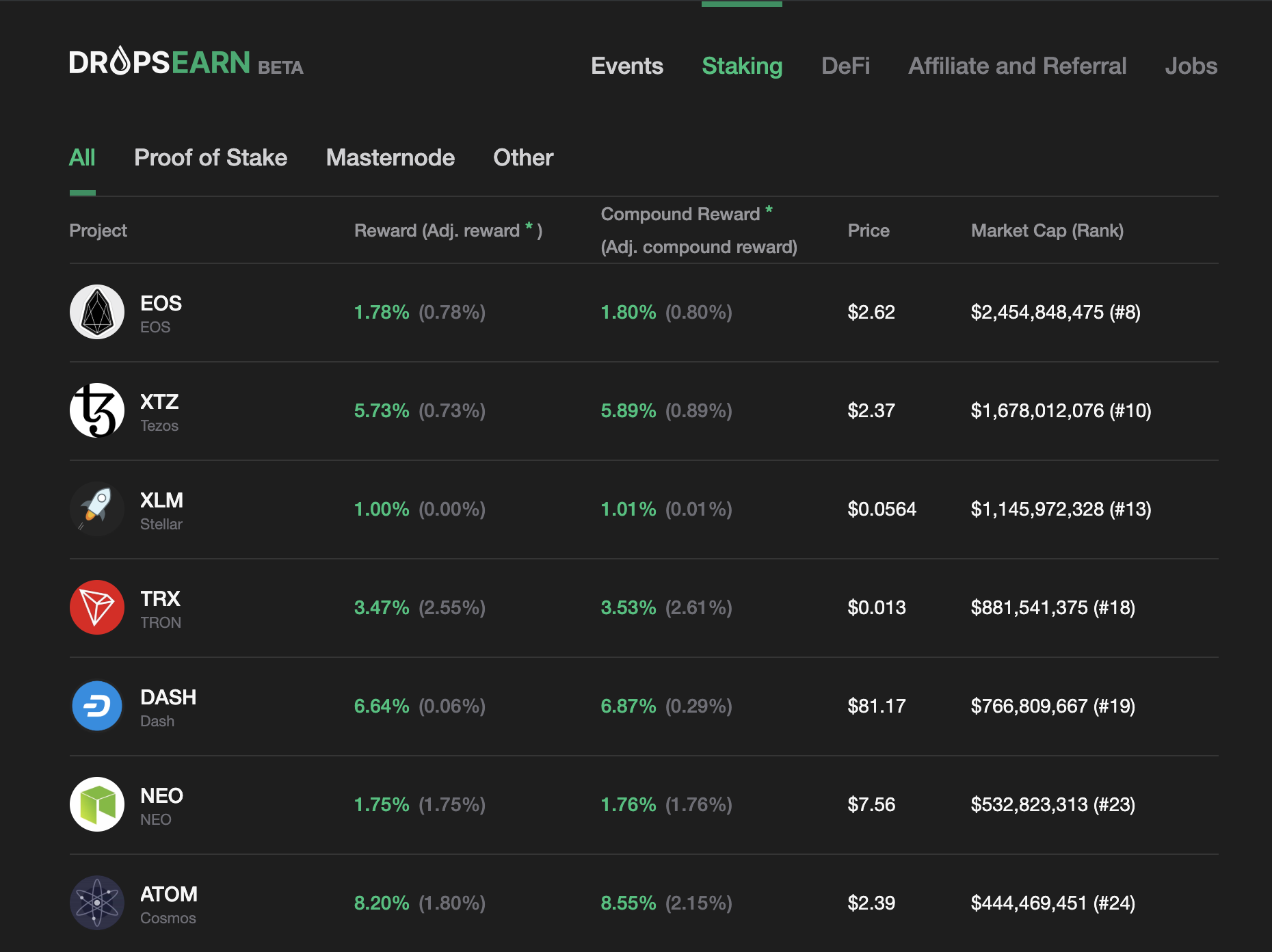Click the Tezos subtitle text

pyautogui.click(x=159, y=425)
